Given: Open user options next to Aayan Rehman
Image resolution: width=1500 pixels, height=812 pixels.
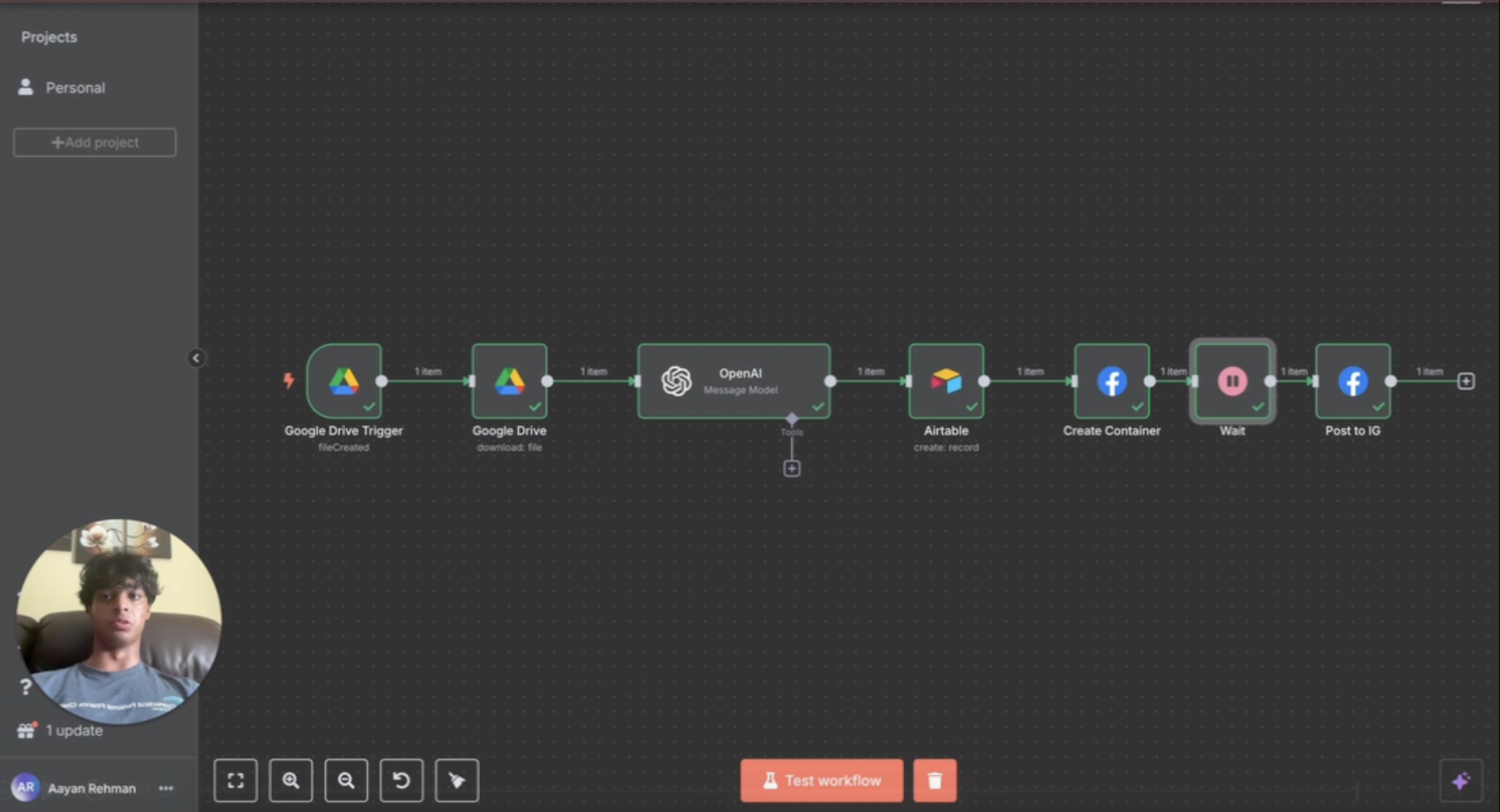Looking at the screenshot, I should coord(166,788).
